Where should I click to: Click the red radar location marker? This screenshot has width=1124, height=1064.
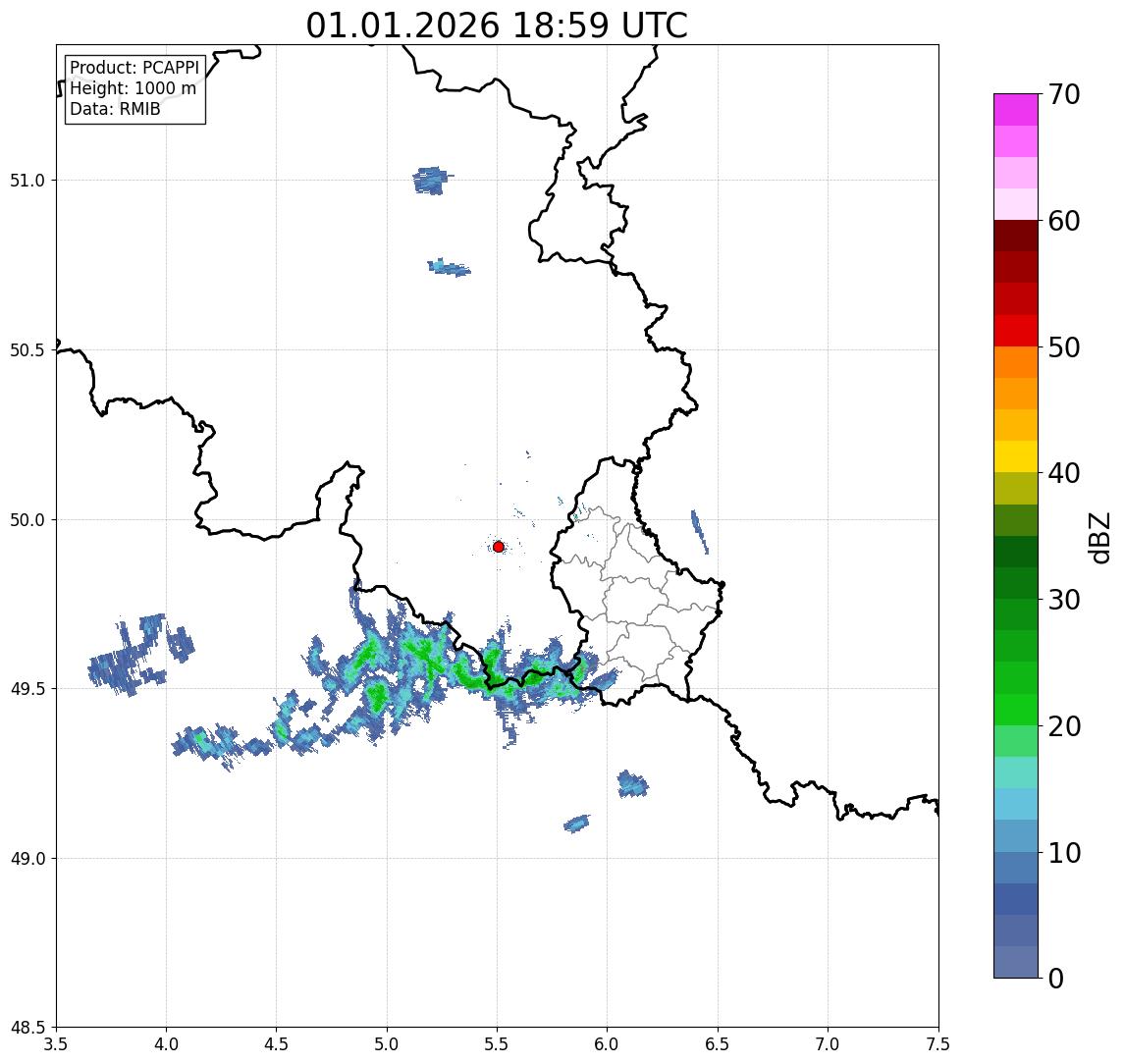tap(499, 547)
